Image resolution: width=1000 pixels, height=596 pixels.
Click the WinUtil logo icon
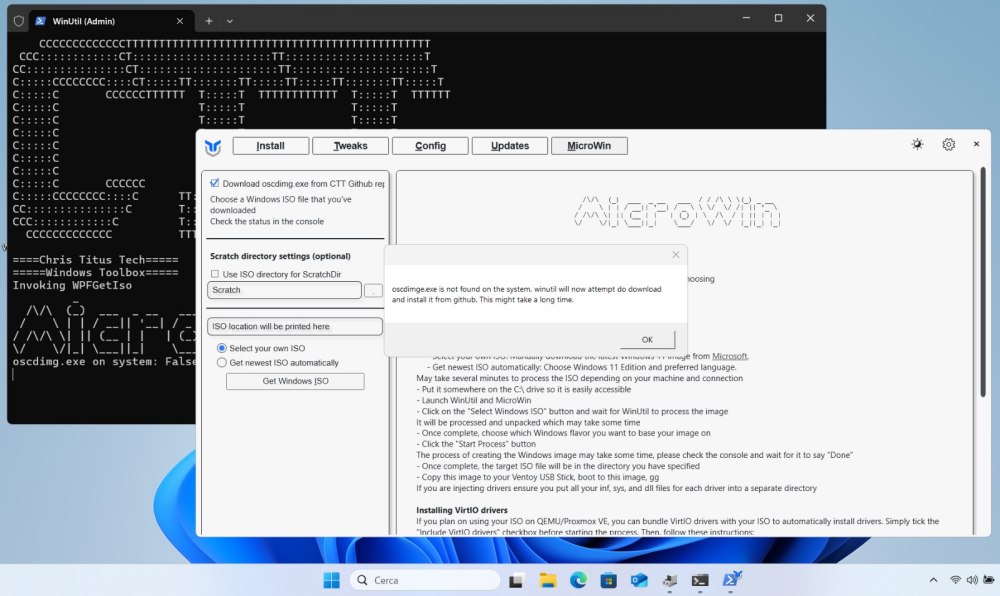tap(213, 146)
